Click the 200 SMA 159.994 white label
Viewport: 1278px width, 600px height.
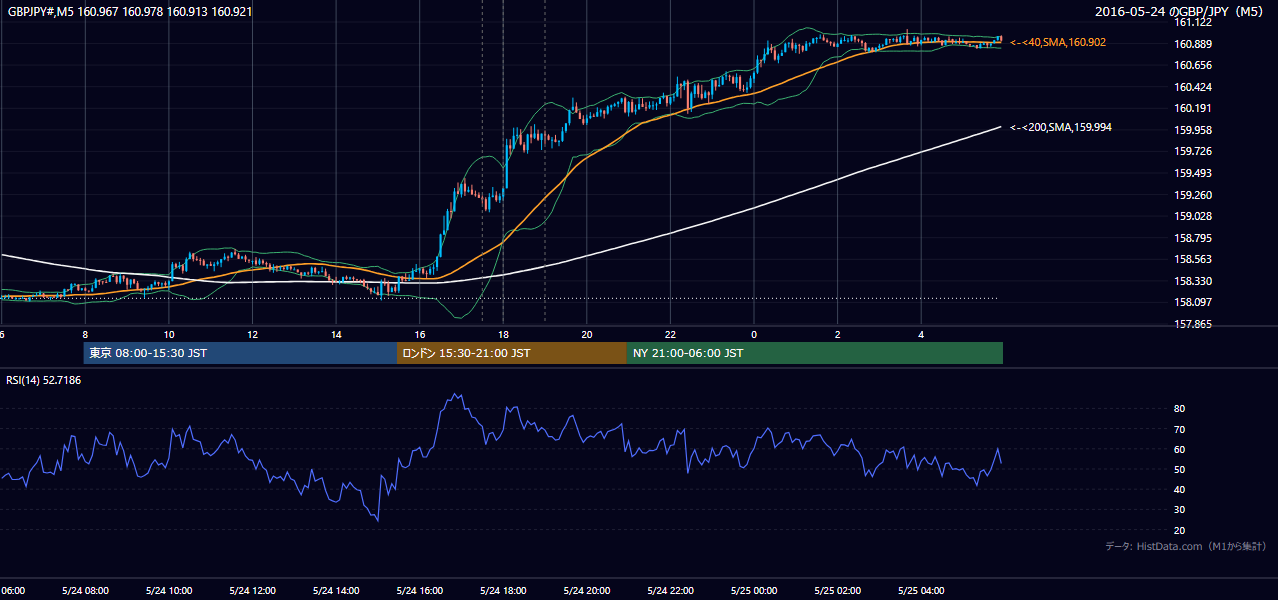click(x=1061, y=128)
